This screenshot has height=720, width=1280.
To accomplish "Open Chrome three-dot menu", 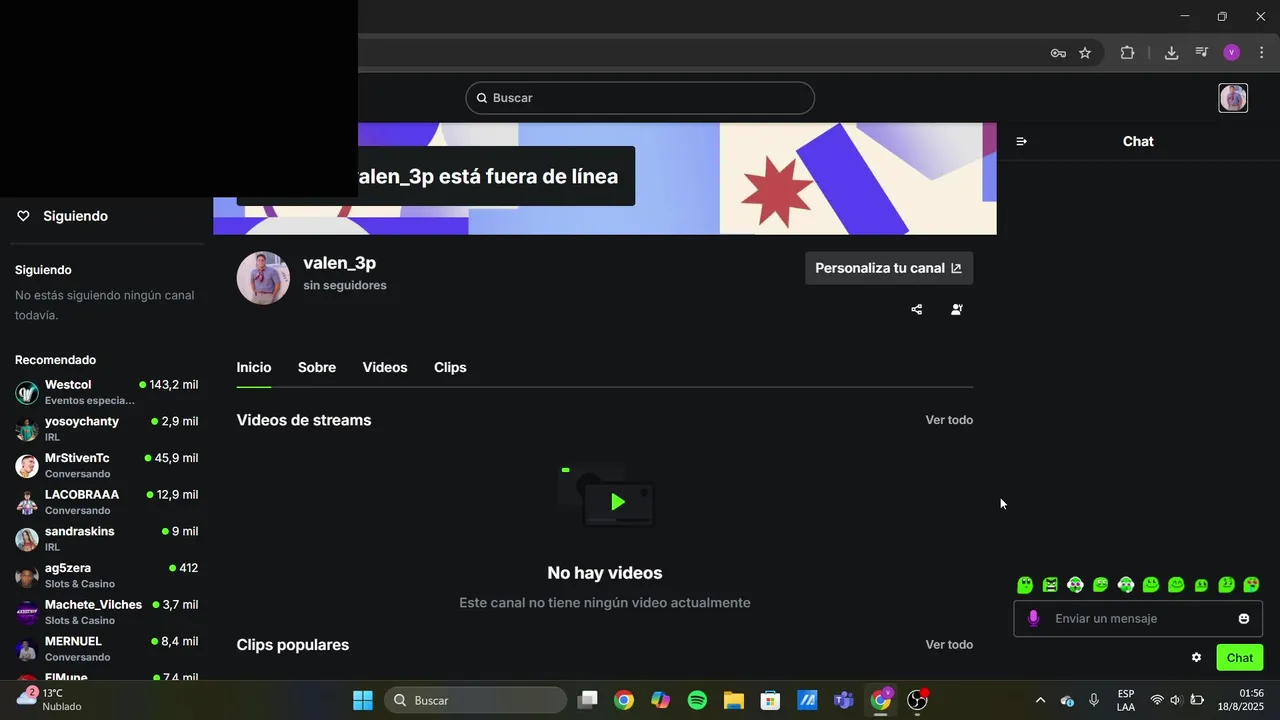I will click(1261, 53).
